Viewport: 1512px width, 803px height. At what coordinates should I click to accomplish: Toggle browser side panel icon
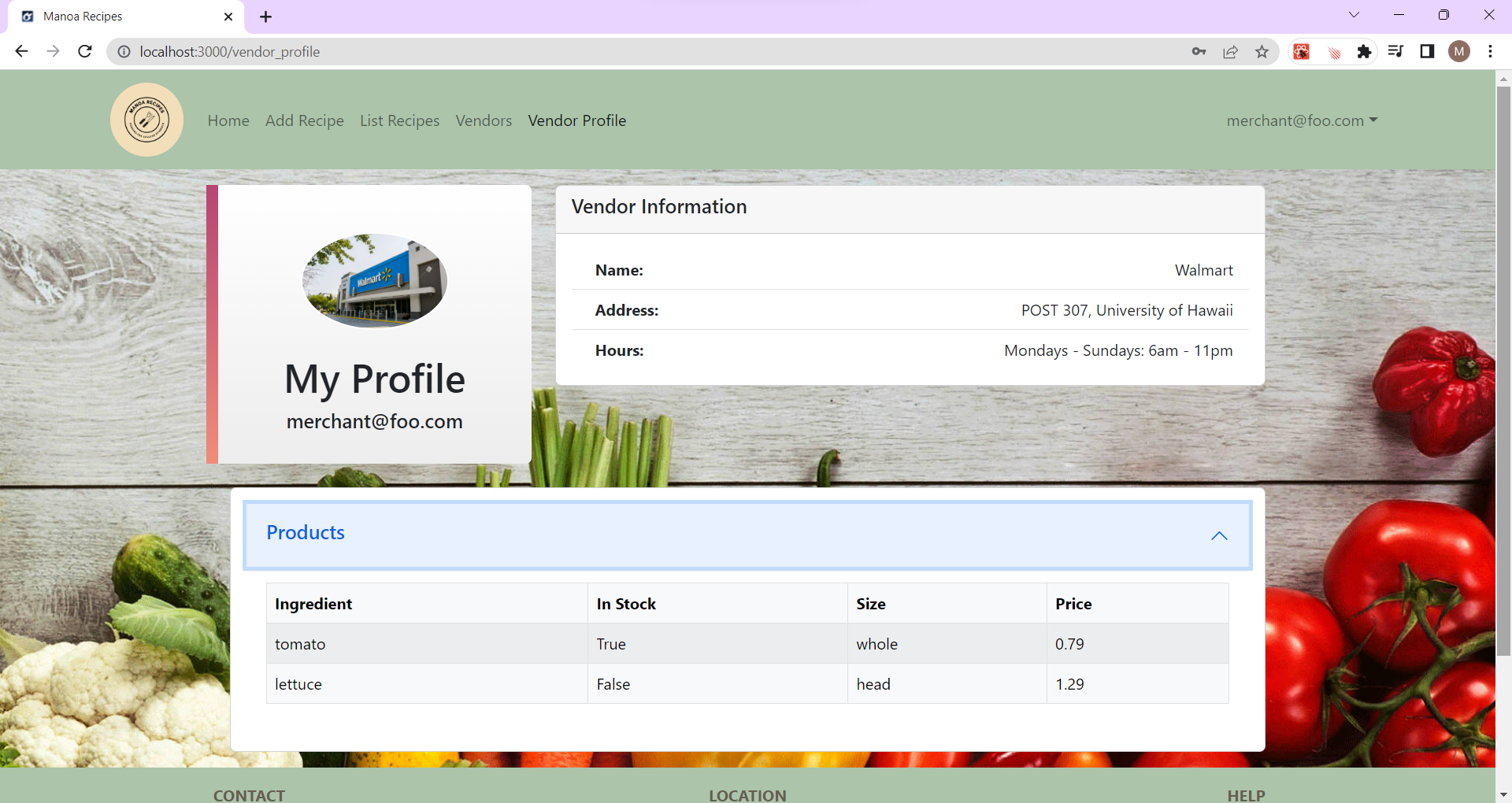(1427, 51)
